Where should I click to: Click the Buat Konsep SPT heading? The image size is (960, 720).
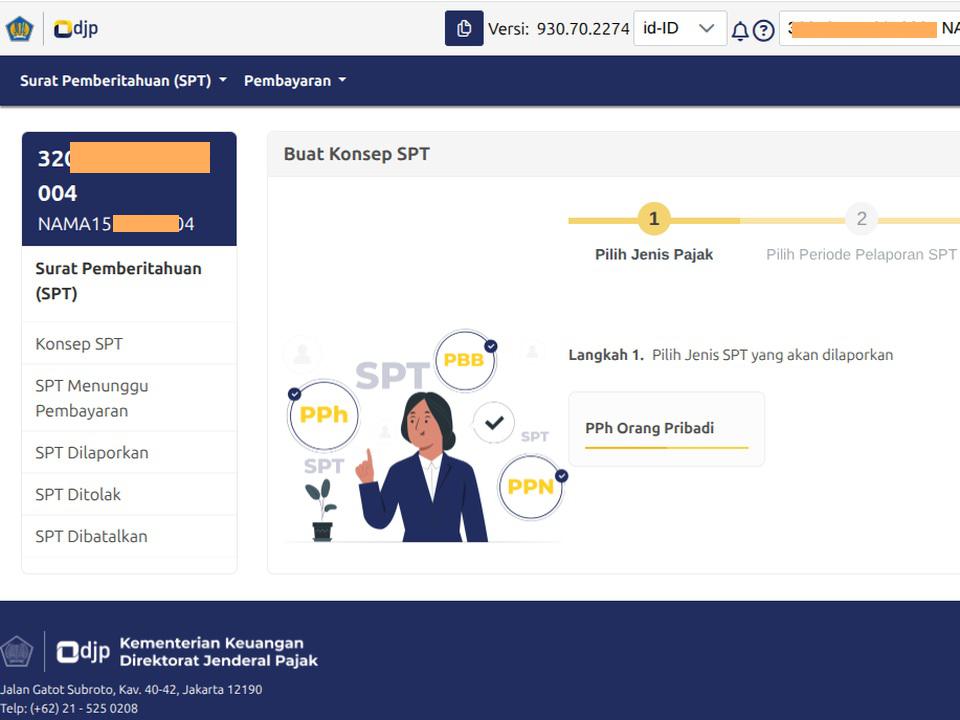[356, 154]
